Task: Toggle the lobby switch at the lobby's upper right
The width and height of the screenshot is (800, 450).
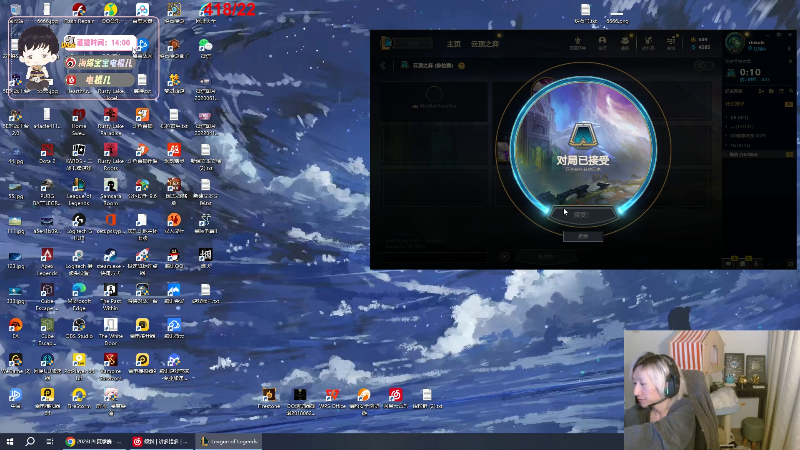Action: click(x=704, y=65)
